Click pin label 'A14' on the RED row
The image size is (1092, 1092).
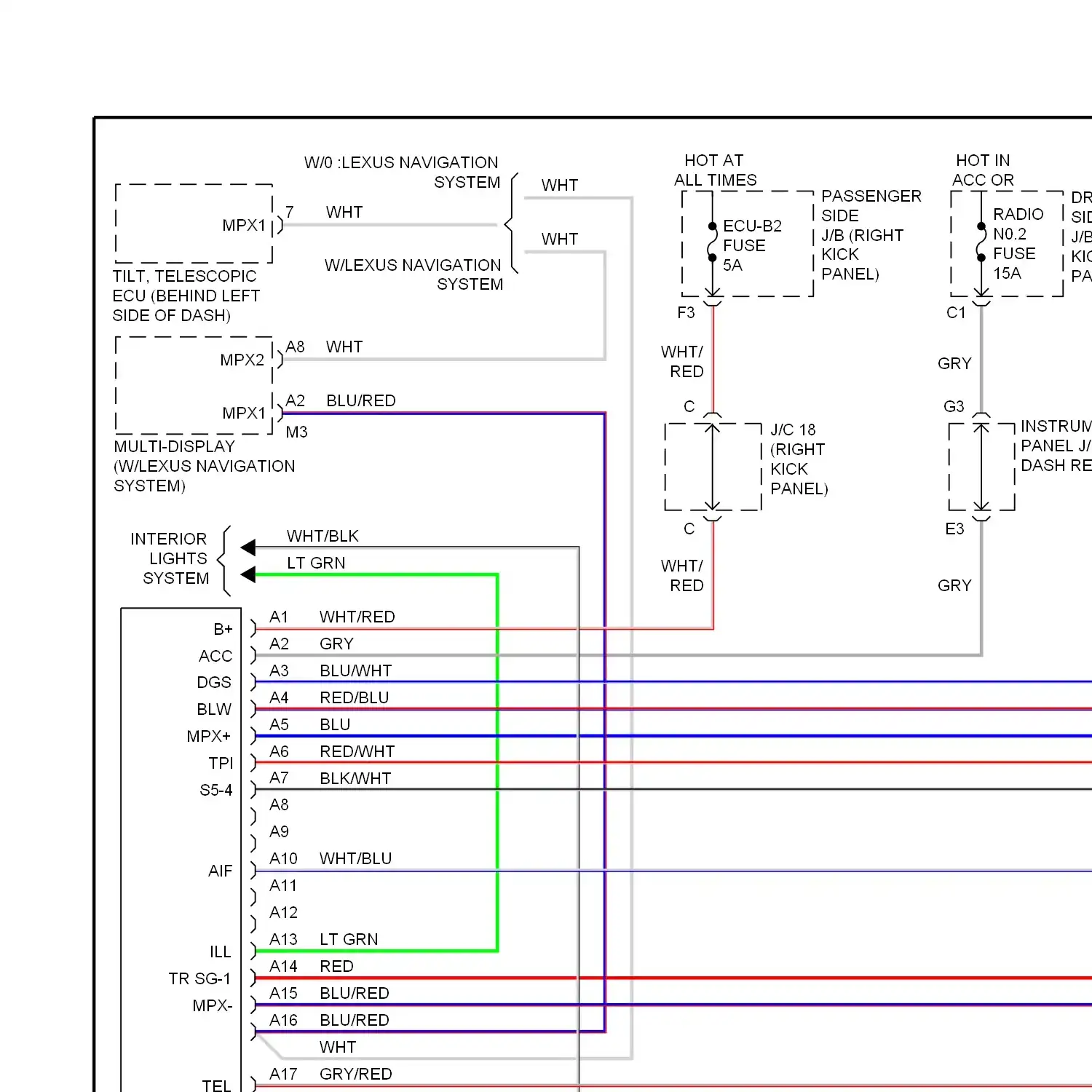(283, 967)
